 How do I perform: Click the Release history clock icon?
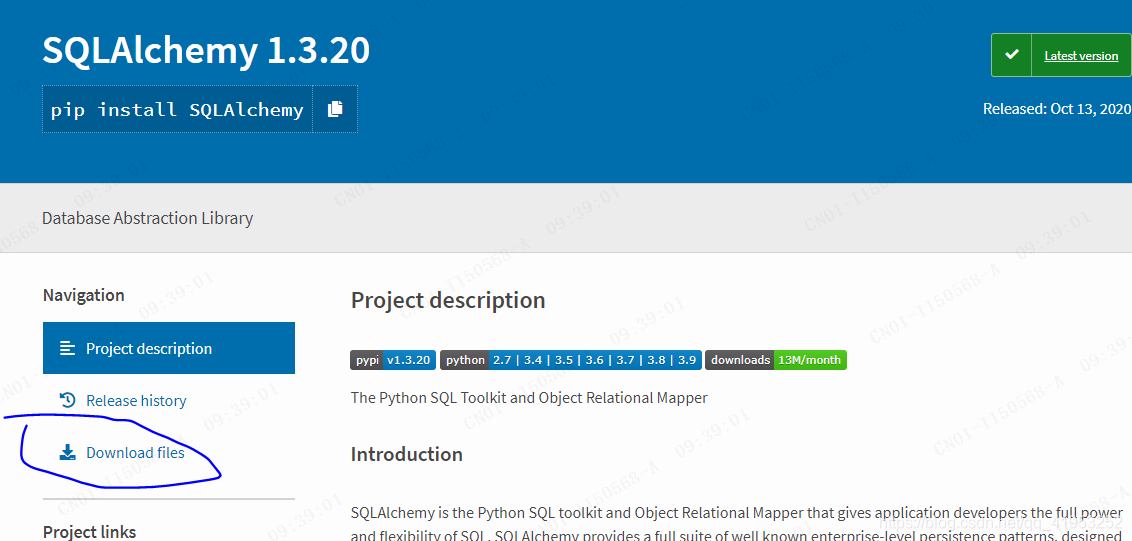[x=67, y=400]
